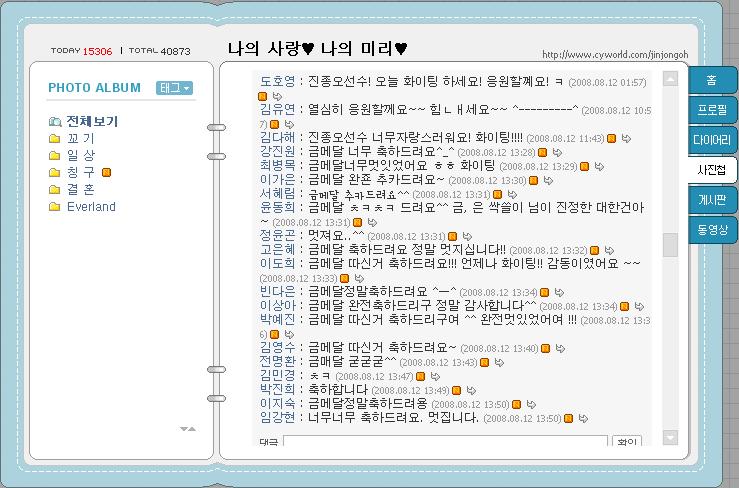Screen dimensions: 739x488
Task: Click the 꼬기 folder icon
Action: coord(55,139)
